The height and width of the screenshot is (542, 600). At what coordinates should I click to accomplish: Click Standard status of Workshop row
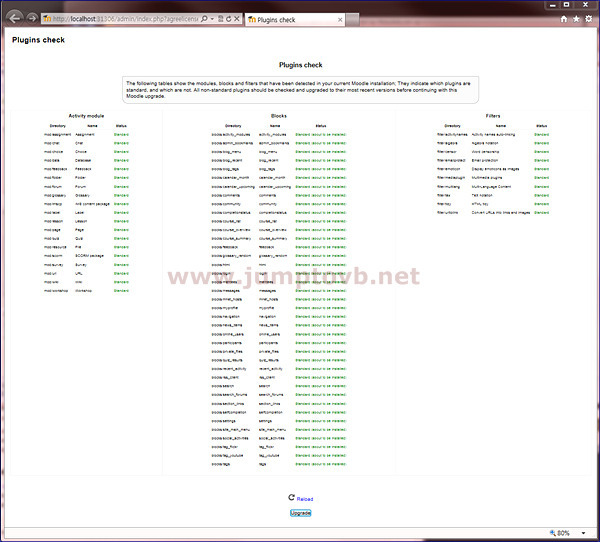pos(121,291)
